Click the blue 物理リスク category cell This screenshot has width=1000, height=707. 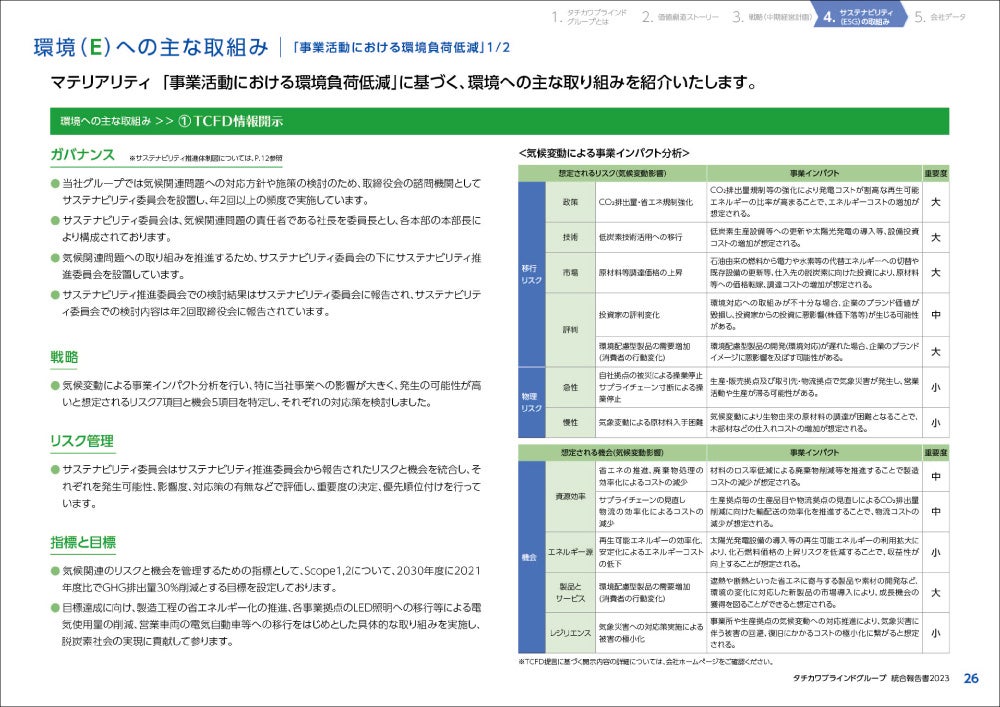[531, 402]
